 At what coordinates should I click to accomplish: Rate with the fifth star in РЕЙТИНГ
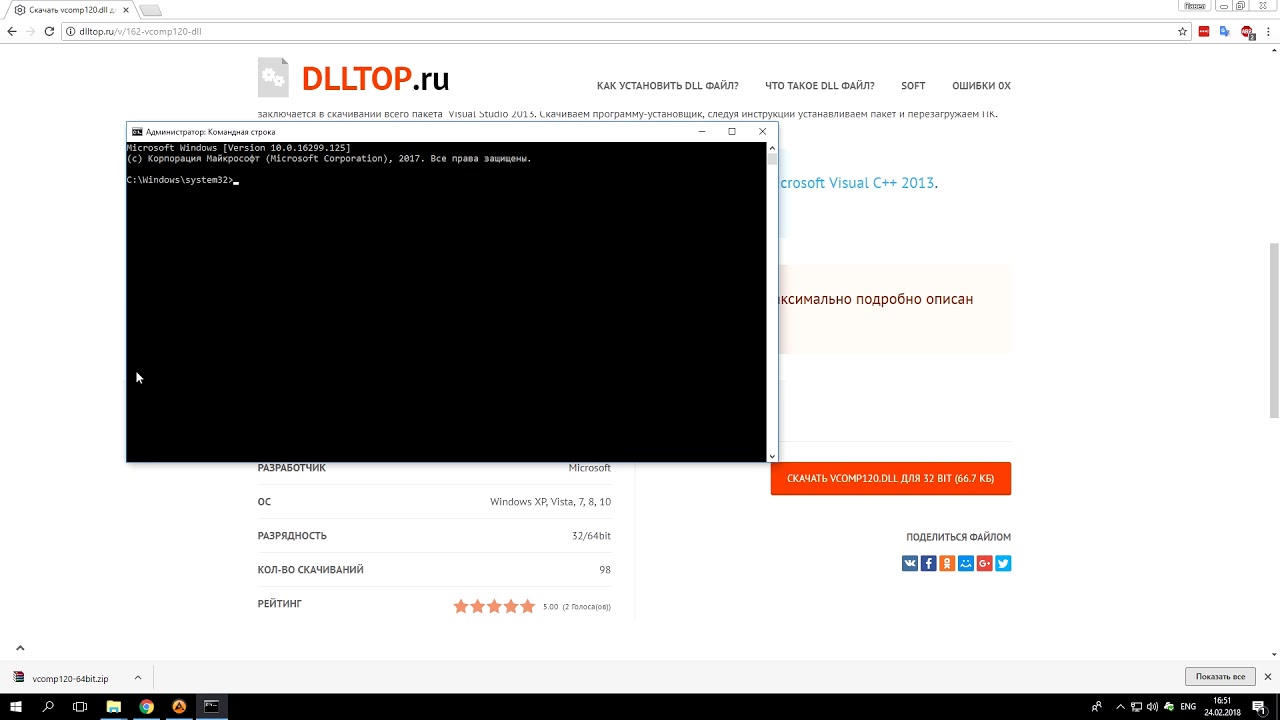coord(528,606)
